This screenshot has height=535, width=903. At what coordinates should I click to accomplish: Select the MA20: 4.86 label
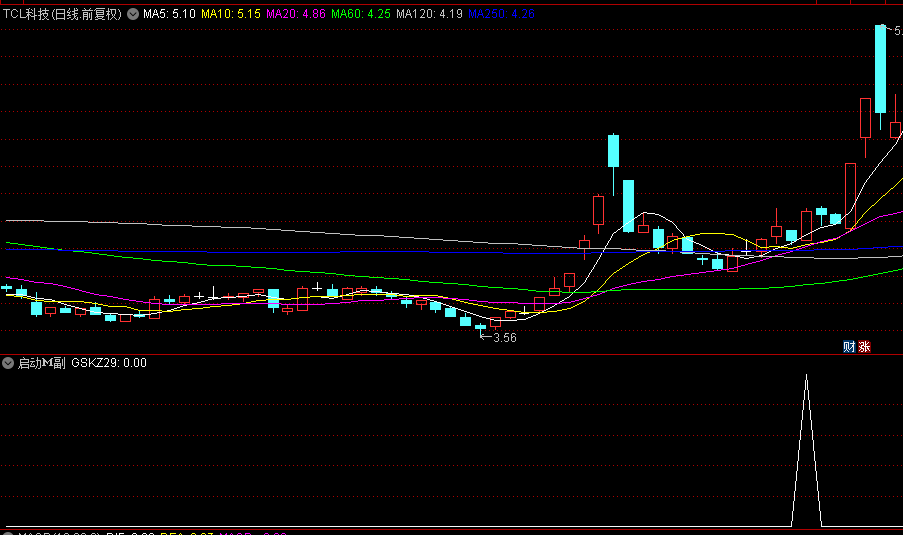296,14
